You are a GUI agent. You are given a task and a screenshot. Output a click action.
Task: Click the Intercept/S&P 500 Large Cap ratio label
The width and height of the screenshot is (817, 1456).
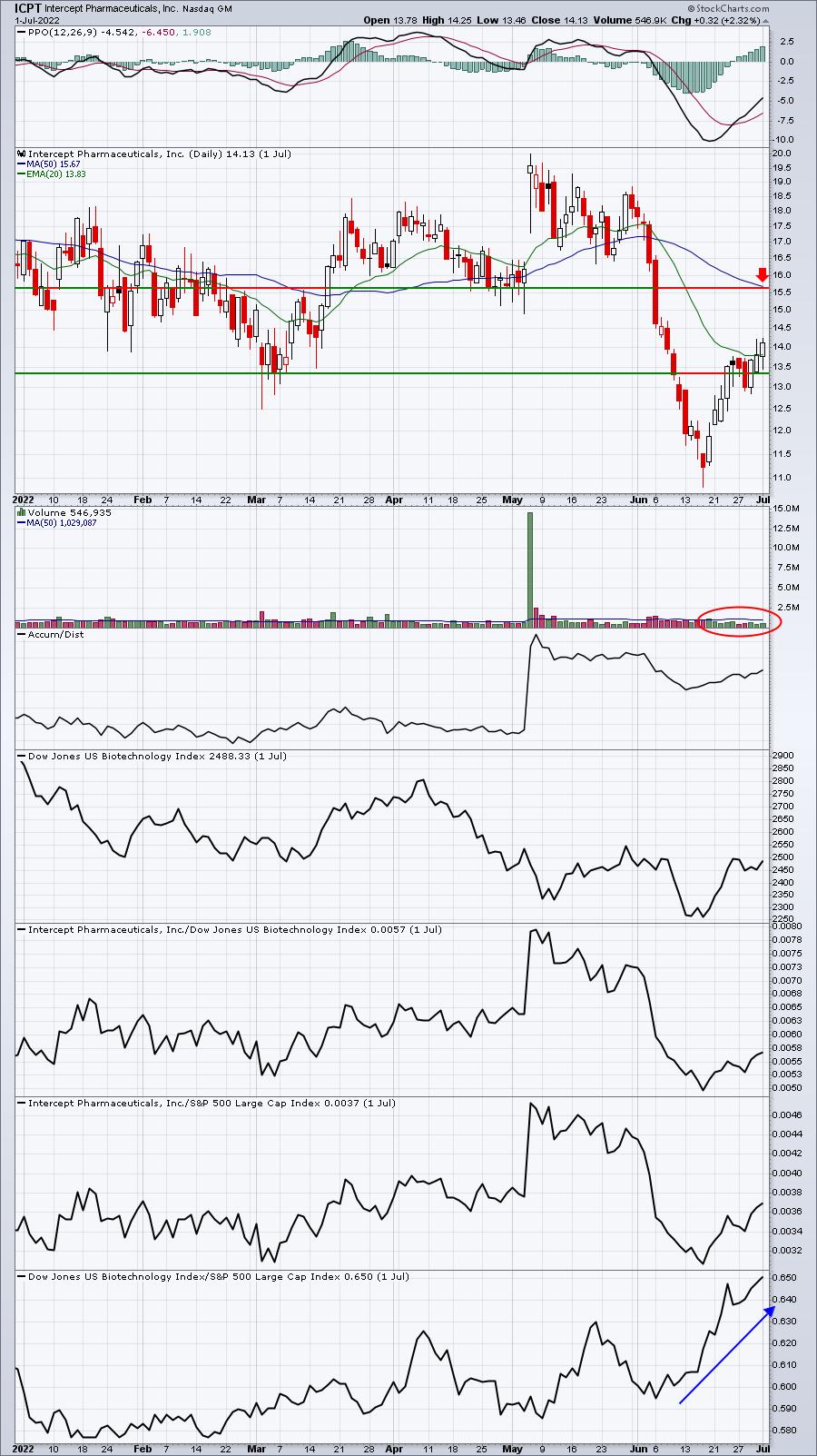click(x=212, y=1103)
